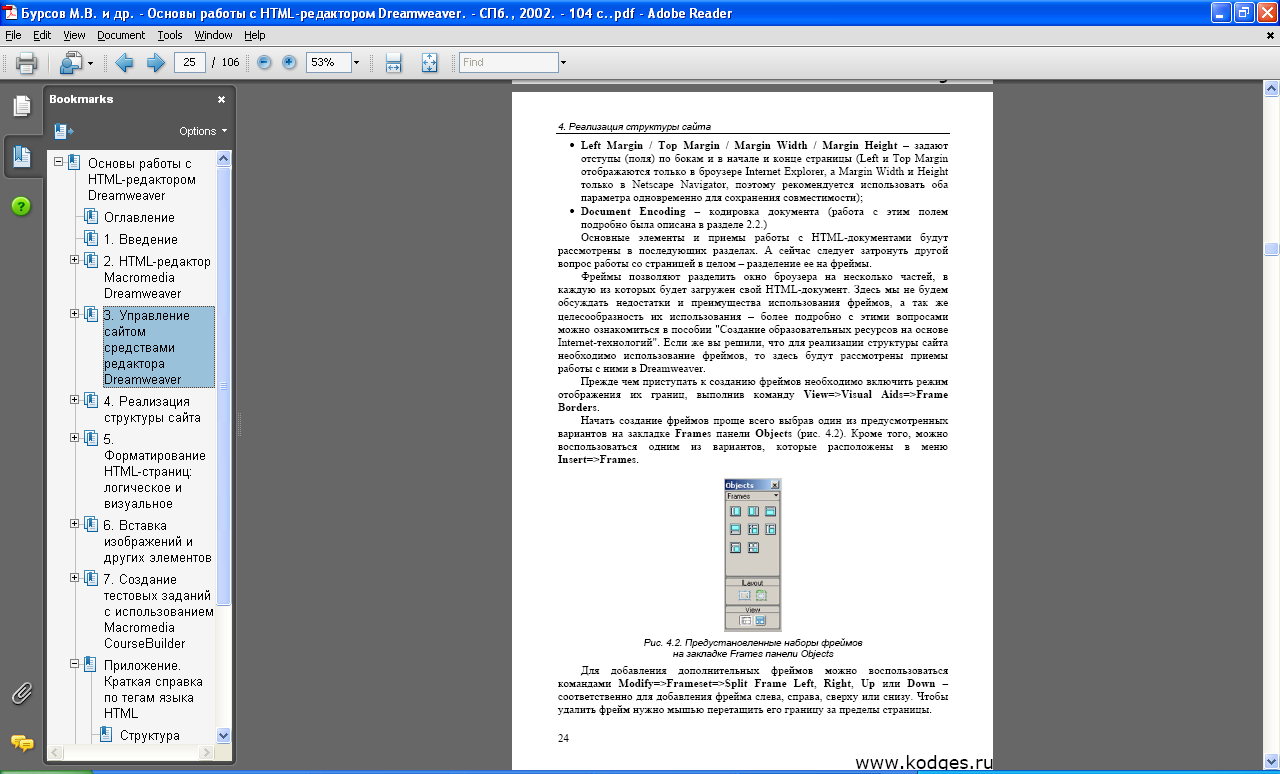Select bookmark 4. Реализация структуры сайта
Image resolution: width=1280 pixels, height=774 pixels.
tap(152, 409)
